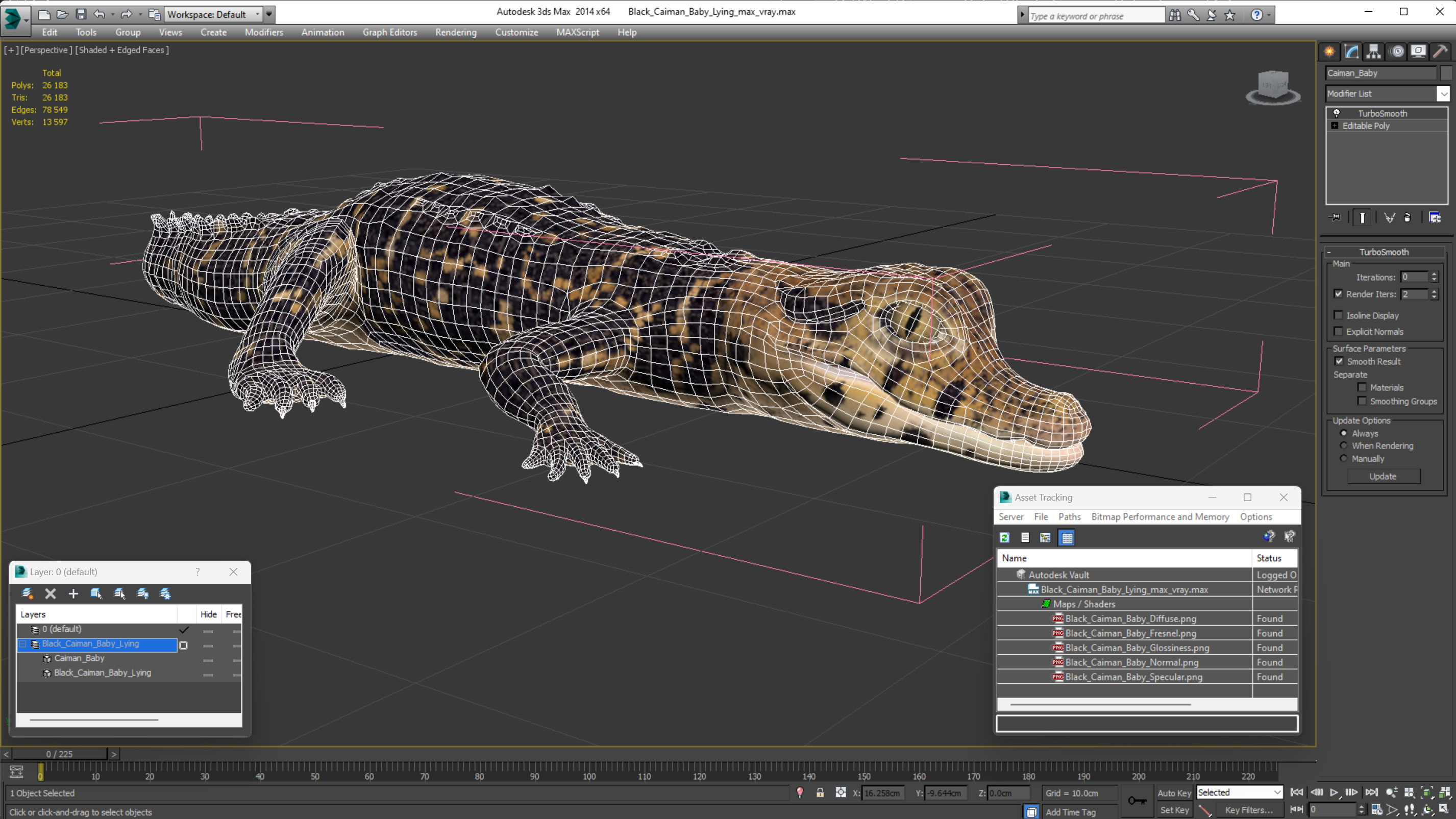
Task: Click the ViewCube in viewport
Action: [1273, 88]
